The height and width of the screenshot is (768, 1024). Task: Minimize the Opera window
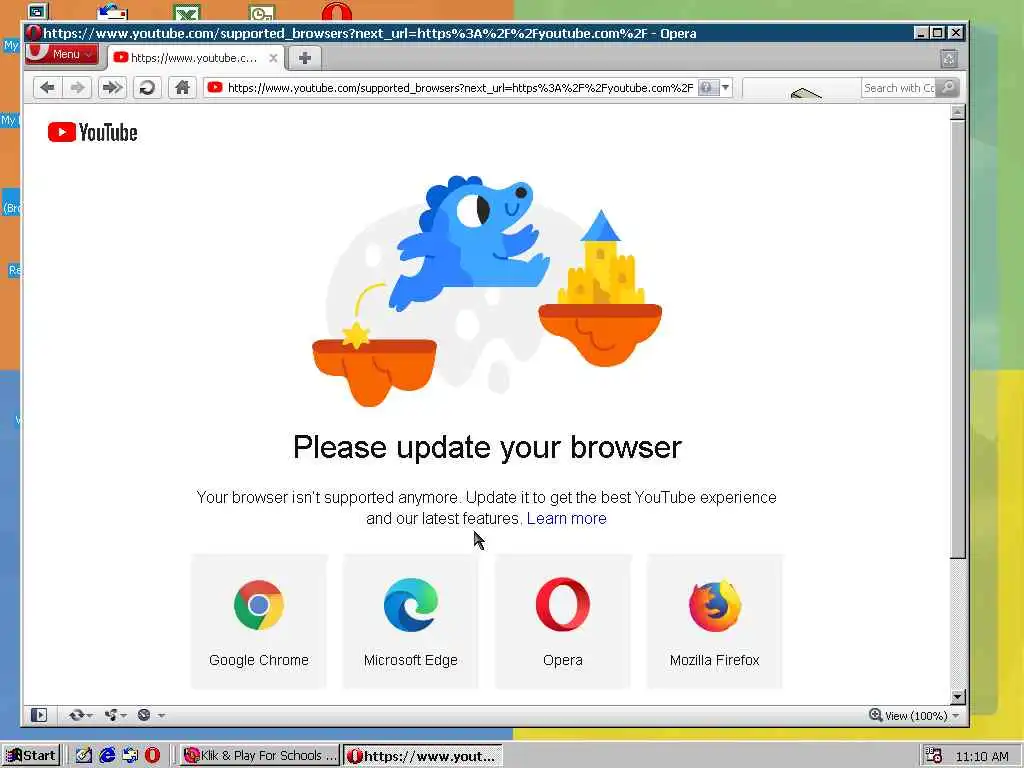tap(921, 33)
